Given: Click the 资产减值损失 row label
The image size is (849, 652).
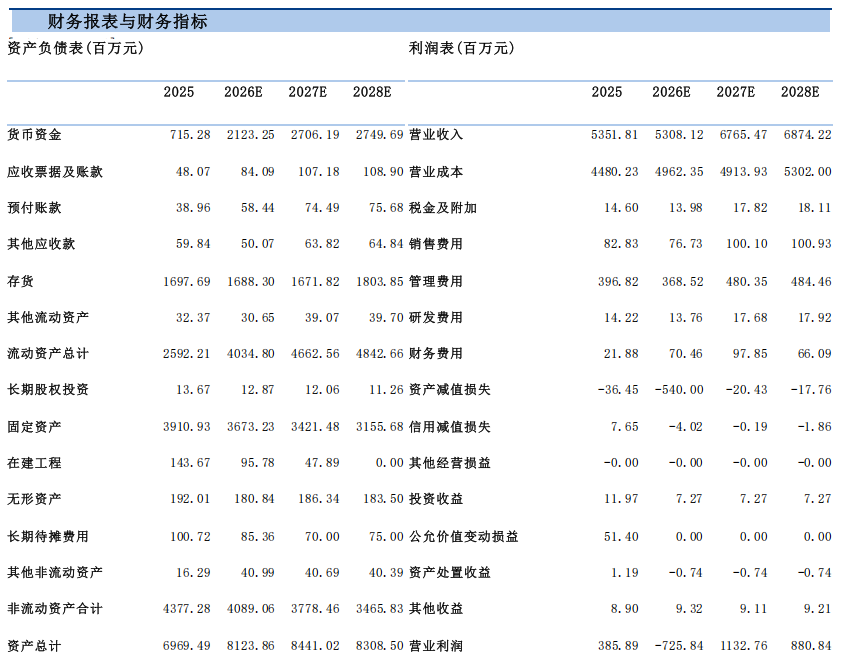Looking at the screenshot, I should (449, 389).
